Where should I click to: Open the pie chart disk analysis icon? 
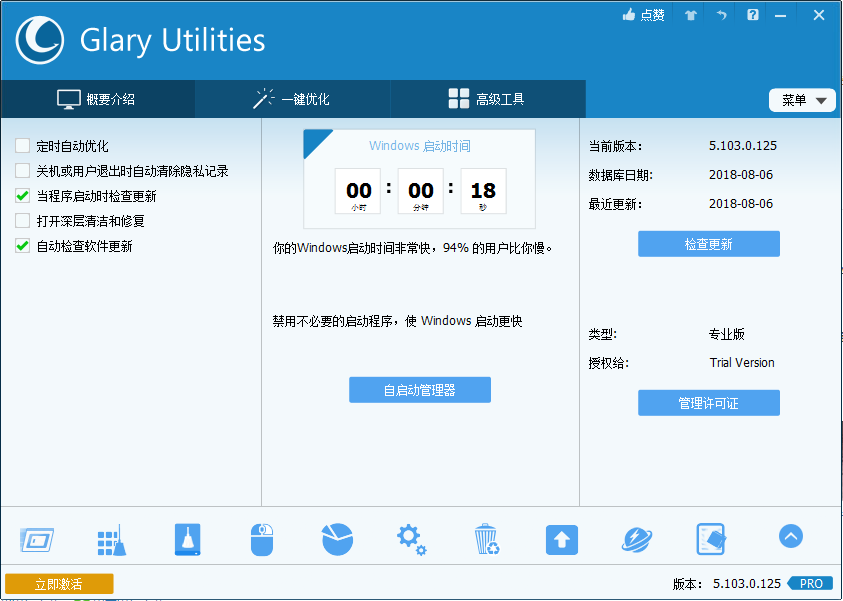337,539
